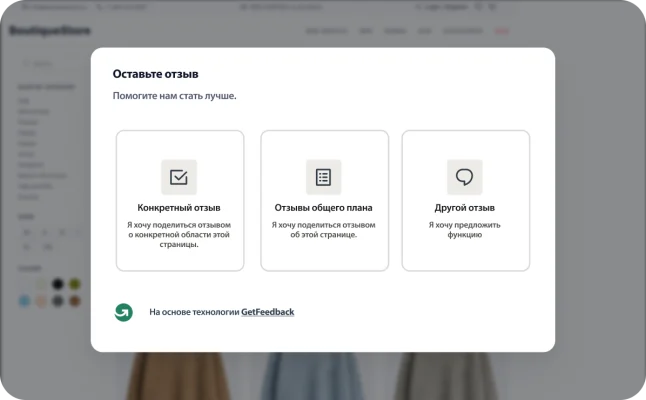The width and height of the screenshot is (646, 400).
Task: Click the Помогите нам стать лучше text
Action: pyautogui.click(x=175, y=96)
